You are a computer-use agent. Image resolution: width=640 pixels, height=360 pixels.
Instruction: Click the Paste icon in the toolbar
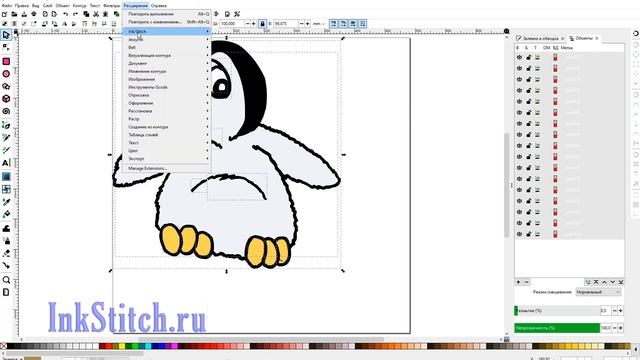coord(105,14)
